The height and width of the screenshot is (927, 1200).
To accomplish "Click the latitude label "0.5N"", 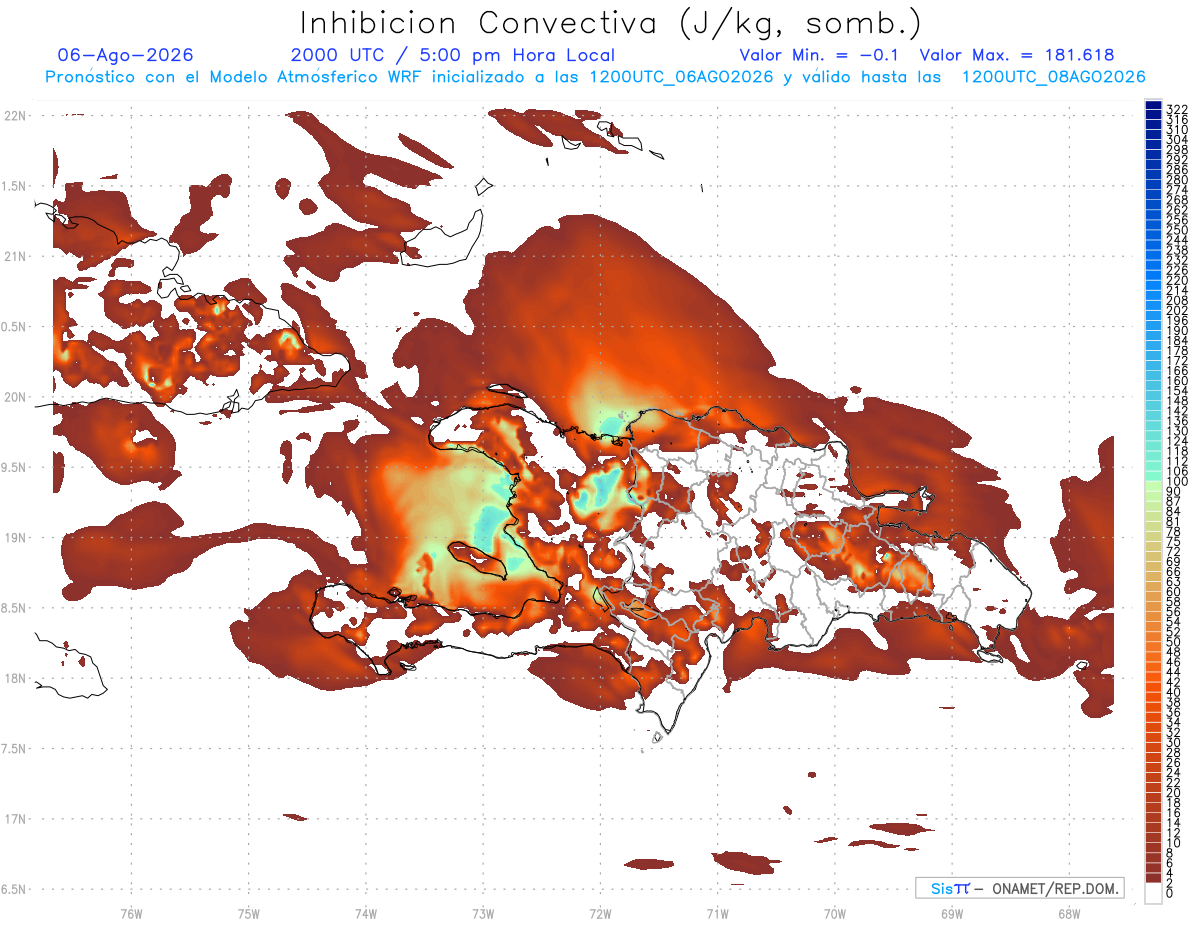I will point(15,327).
